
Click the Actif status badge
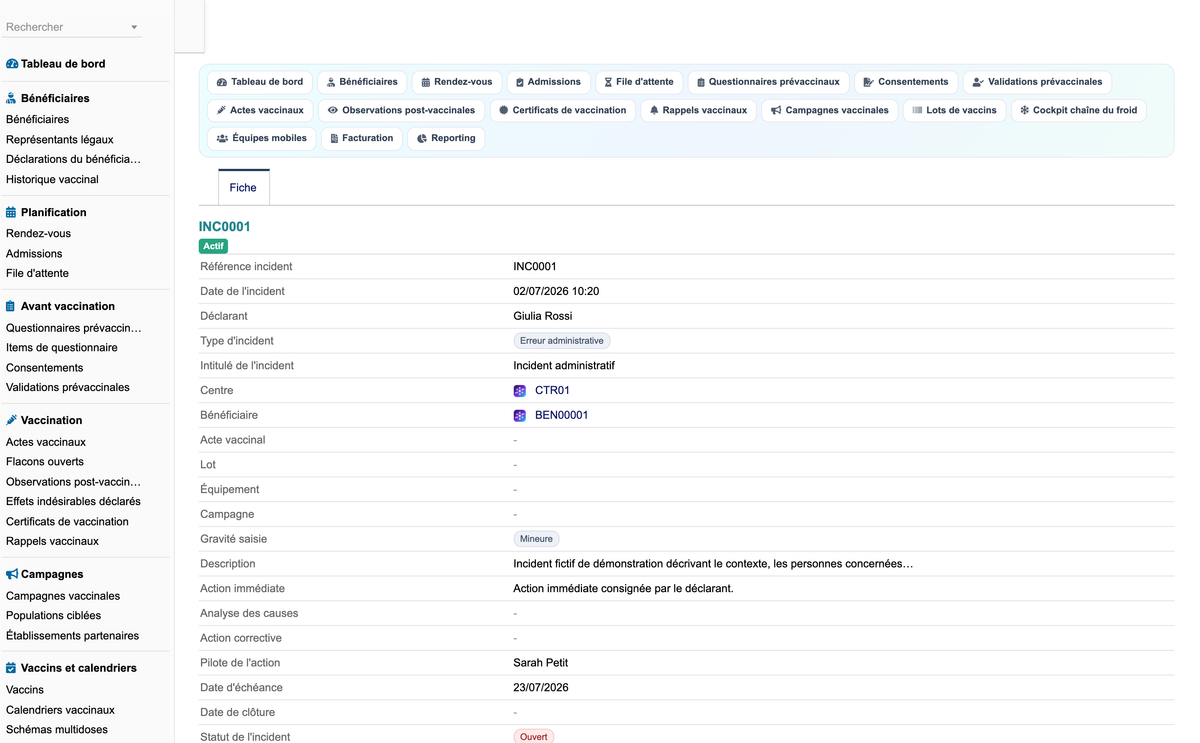coord(214,246)
